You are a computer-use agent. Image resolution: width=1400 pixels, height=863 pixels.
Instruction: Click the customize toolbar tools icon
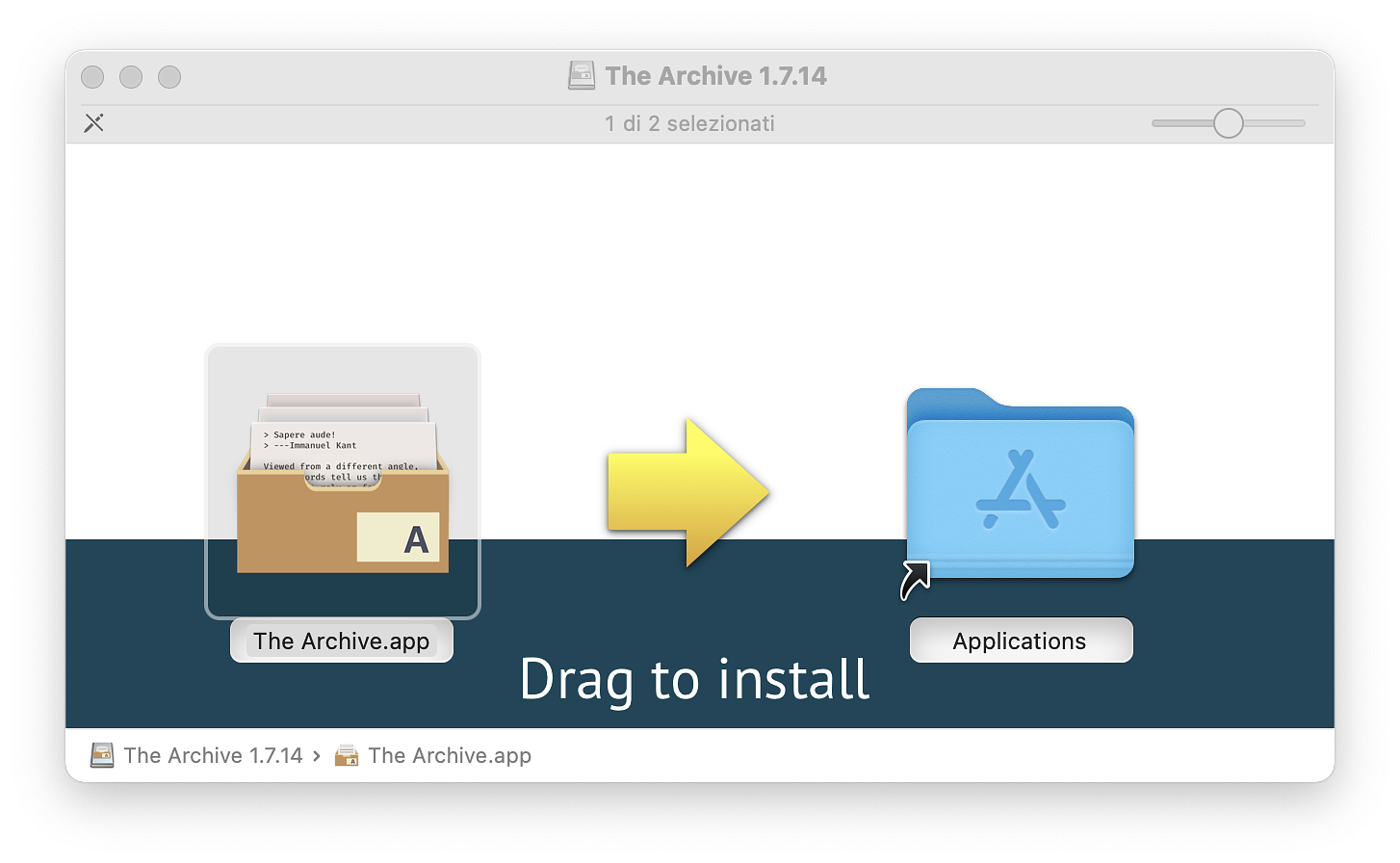(x=93, y=123)
